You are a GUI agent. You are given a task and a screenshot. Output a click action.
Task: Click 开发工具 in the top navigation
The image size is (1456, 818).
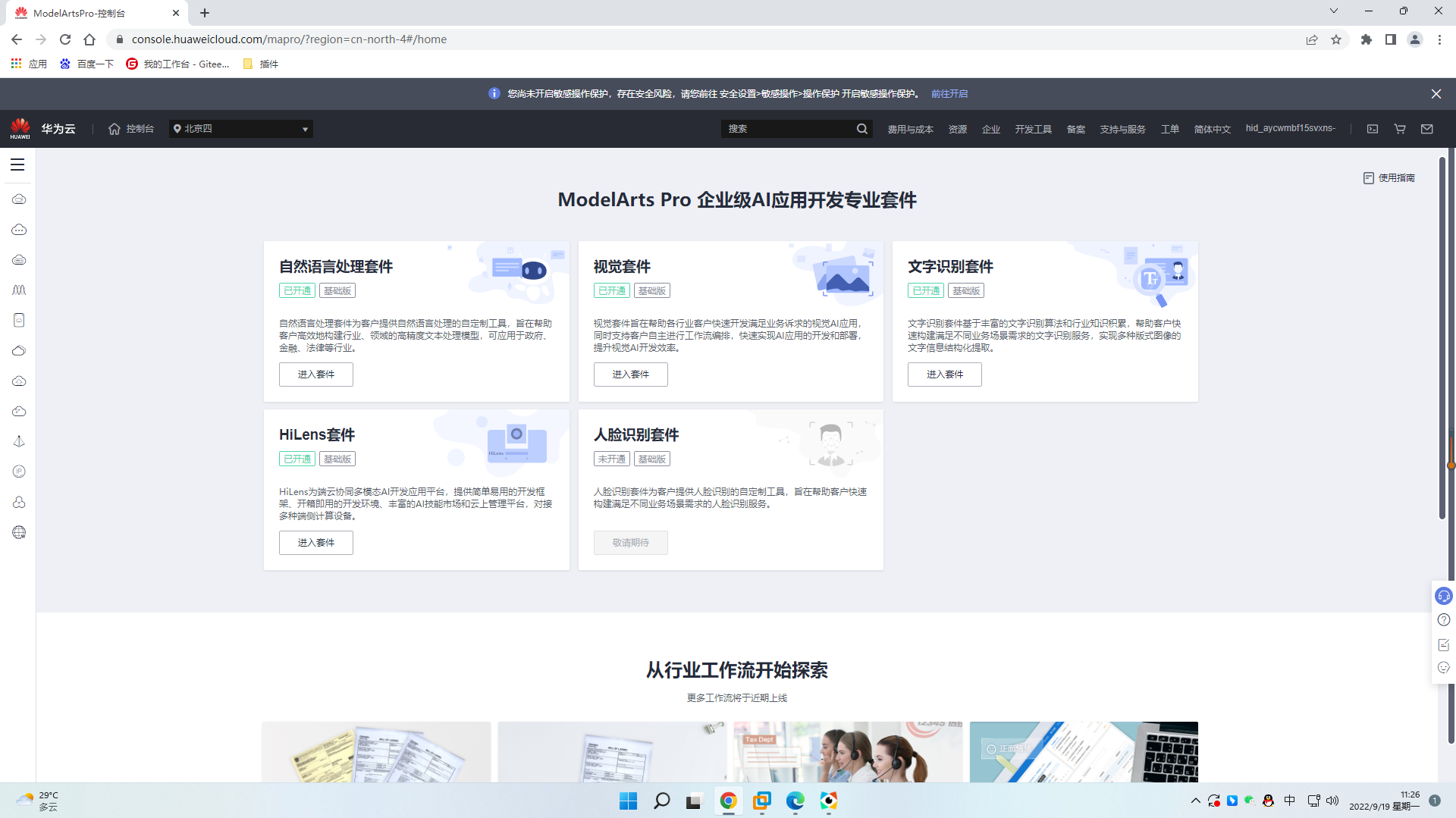(1033, 129)
